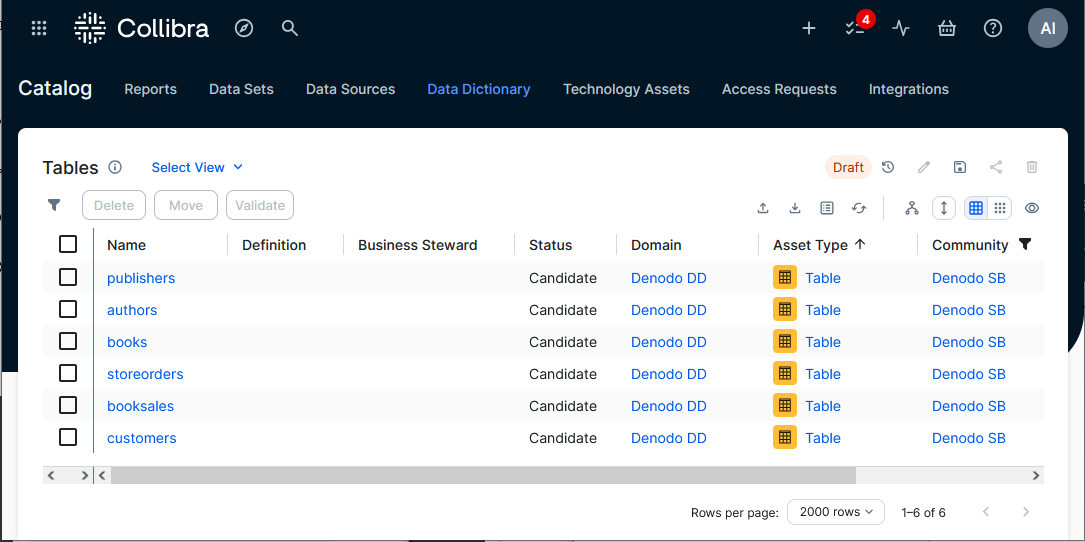Click the save view icon
The height and width of the screenshot is (542, 1085).
[x=960, y=167]
